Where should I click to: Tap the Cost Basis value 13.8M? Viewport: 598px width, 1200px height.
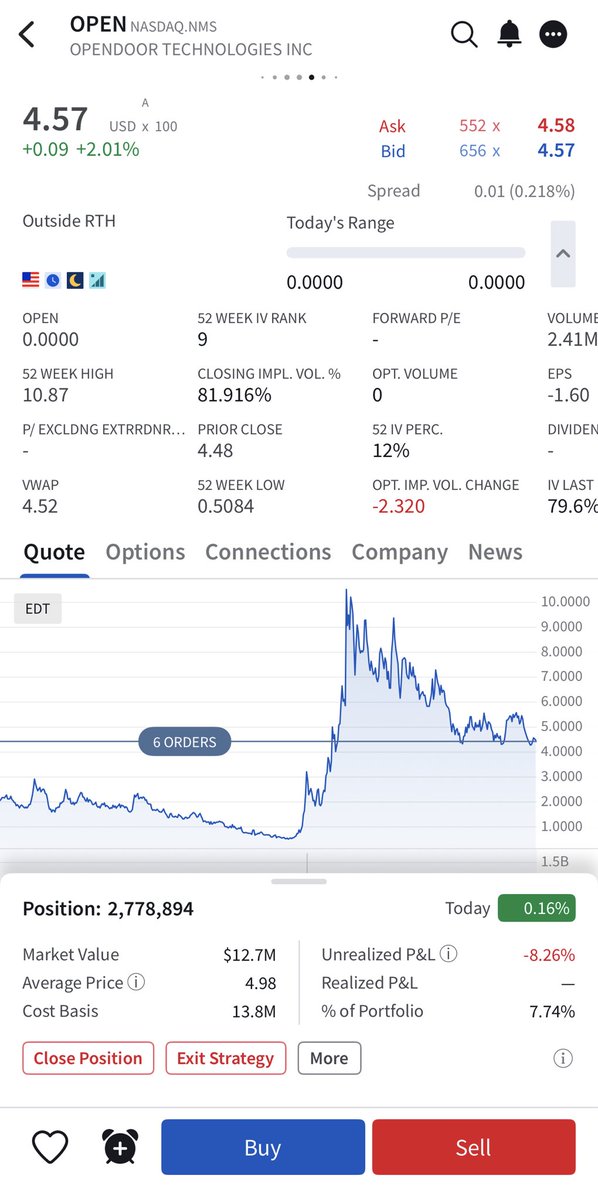point(254,1011)
